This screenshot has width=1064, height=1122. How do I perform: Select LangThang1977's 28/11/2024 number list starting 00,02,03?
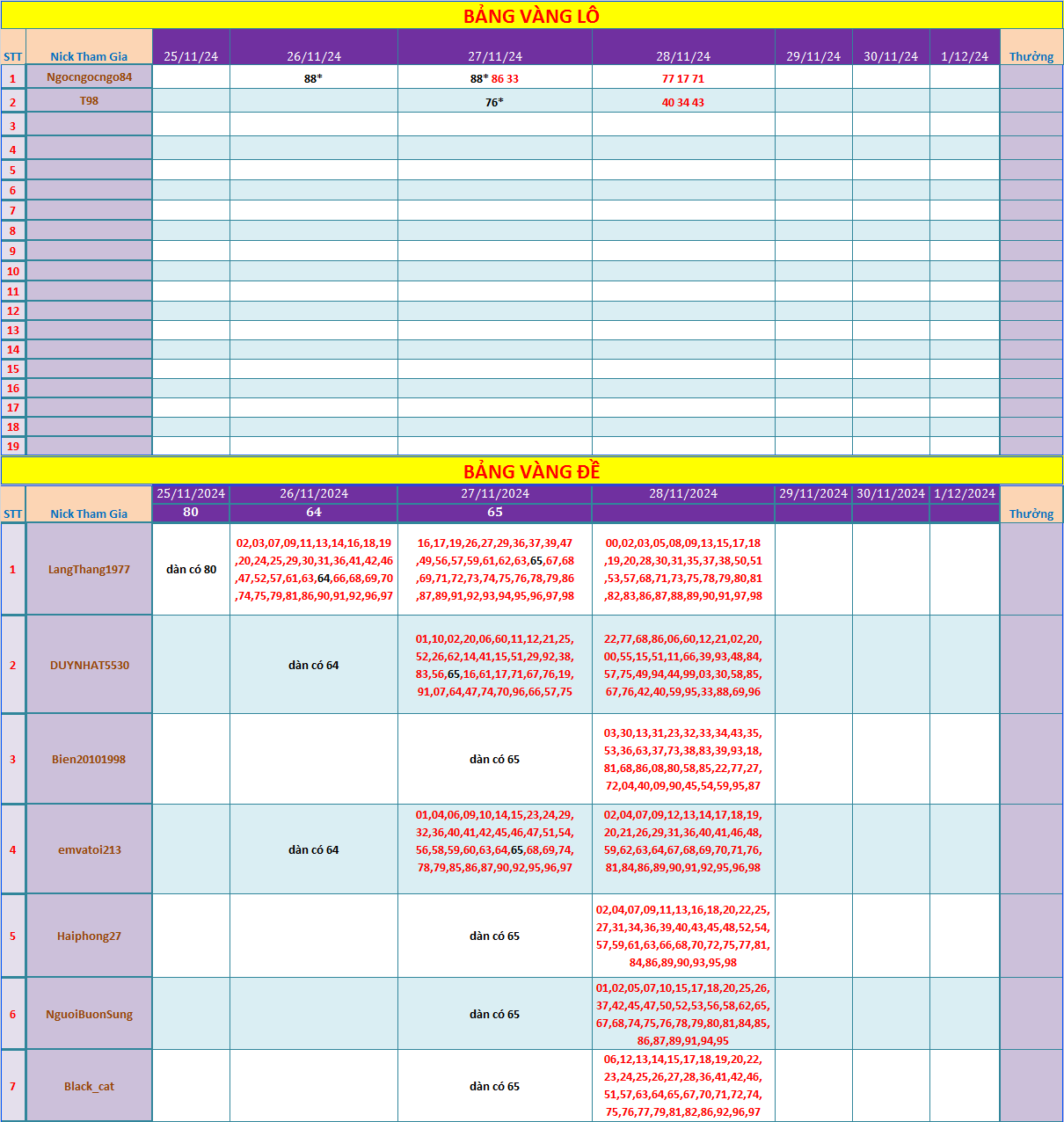pyautogui.click(x=683, y=569)
